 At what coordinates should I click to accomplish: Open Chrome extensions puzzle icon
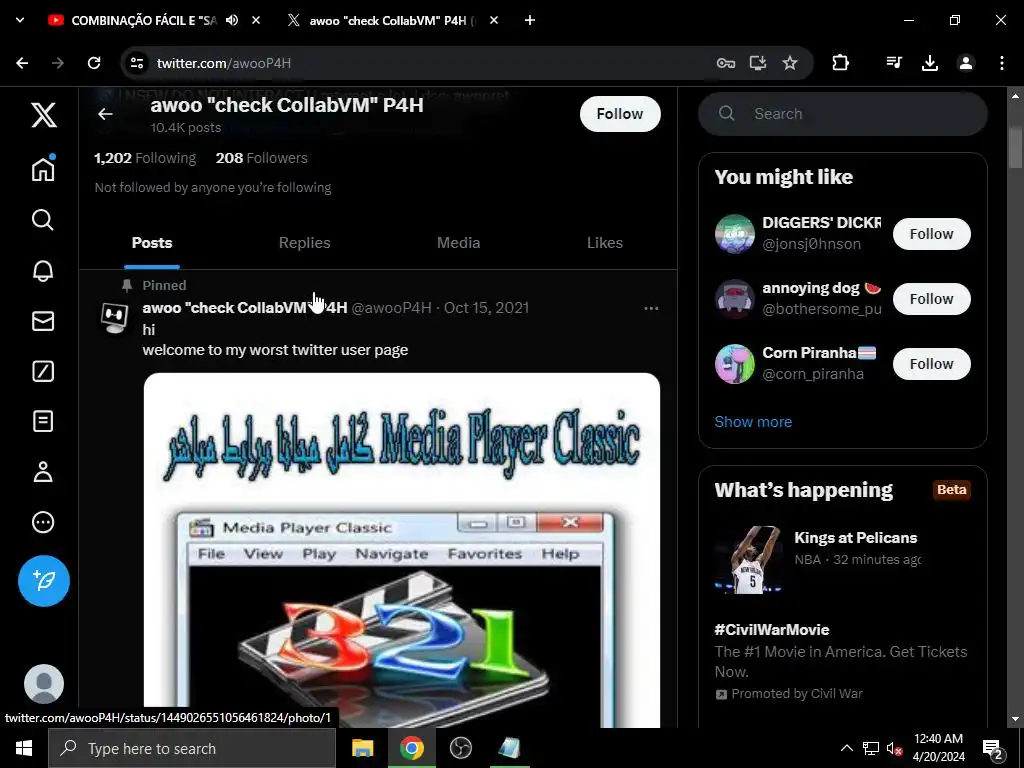[840, 63]
